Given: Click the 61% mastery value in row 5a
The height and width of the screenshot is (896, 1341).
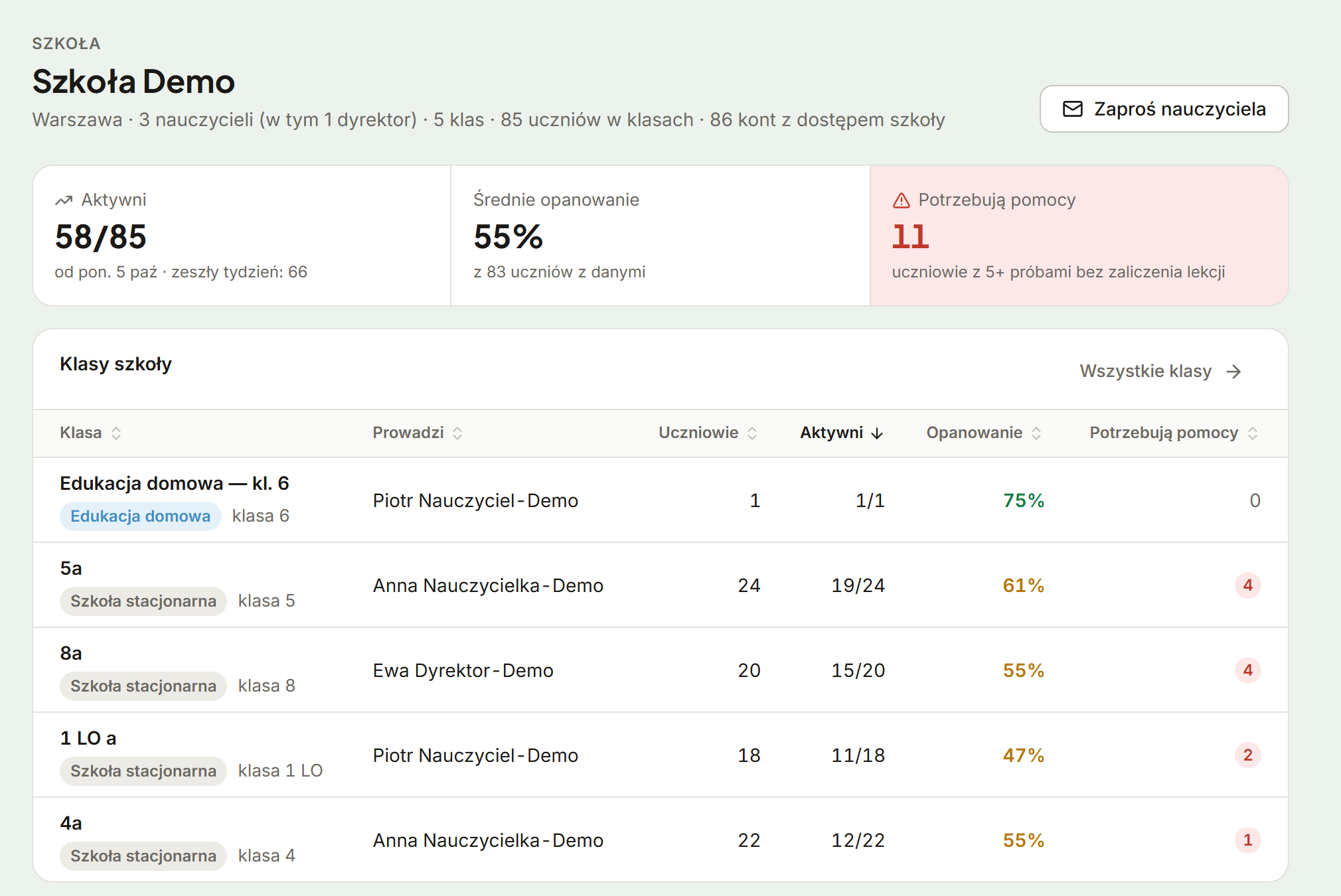Looking at the screenshot, I should point(1024,585).
